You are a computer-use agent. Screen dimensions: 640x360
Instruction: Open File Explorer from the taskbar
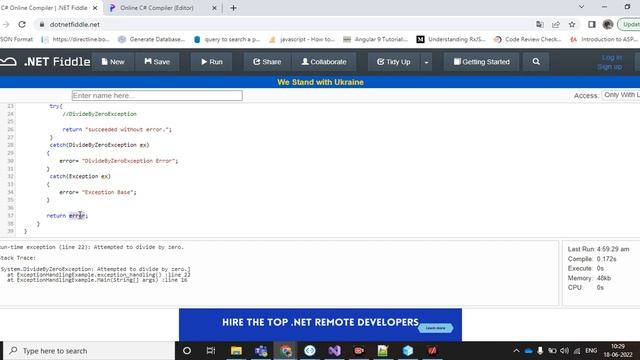tap(236, 351)
